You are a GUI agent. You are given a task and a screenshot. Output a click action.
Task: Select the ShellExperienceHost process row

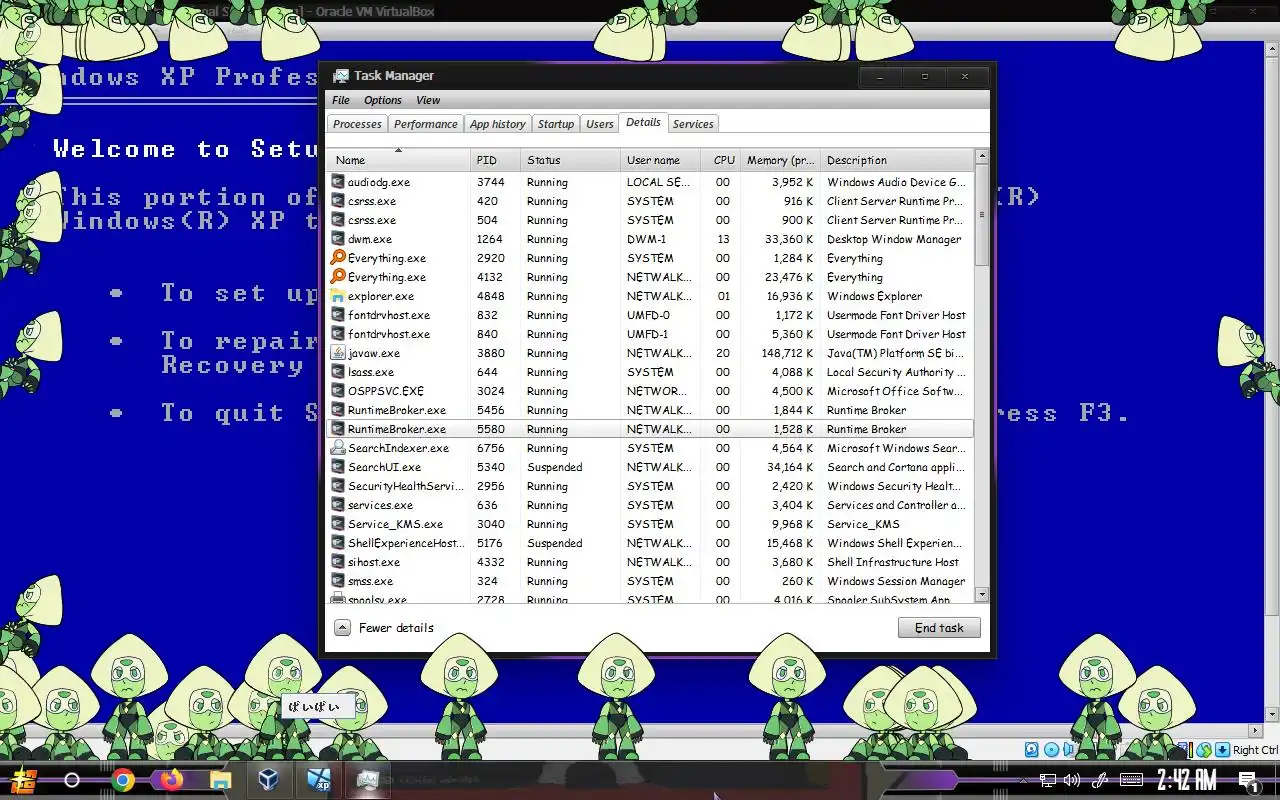650,543
